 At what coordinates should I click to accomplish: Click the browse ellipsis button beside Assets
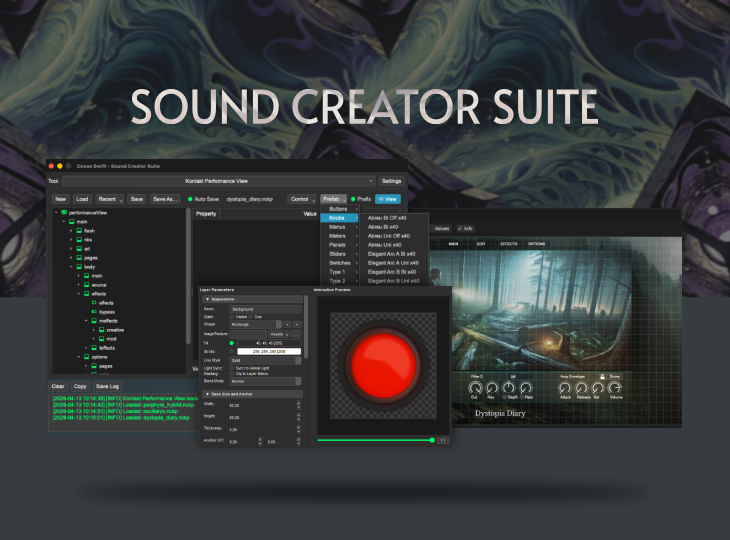click(297, 334)
